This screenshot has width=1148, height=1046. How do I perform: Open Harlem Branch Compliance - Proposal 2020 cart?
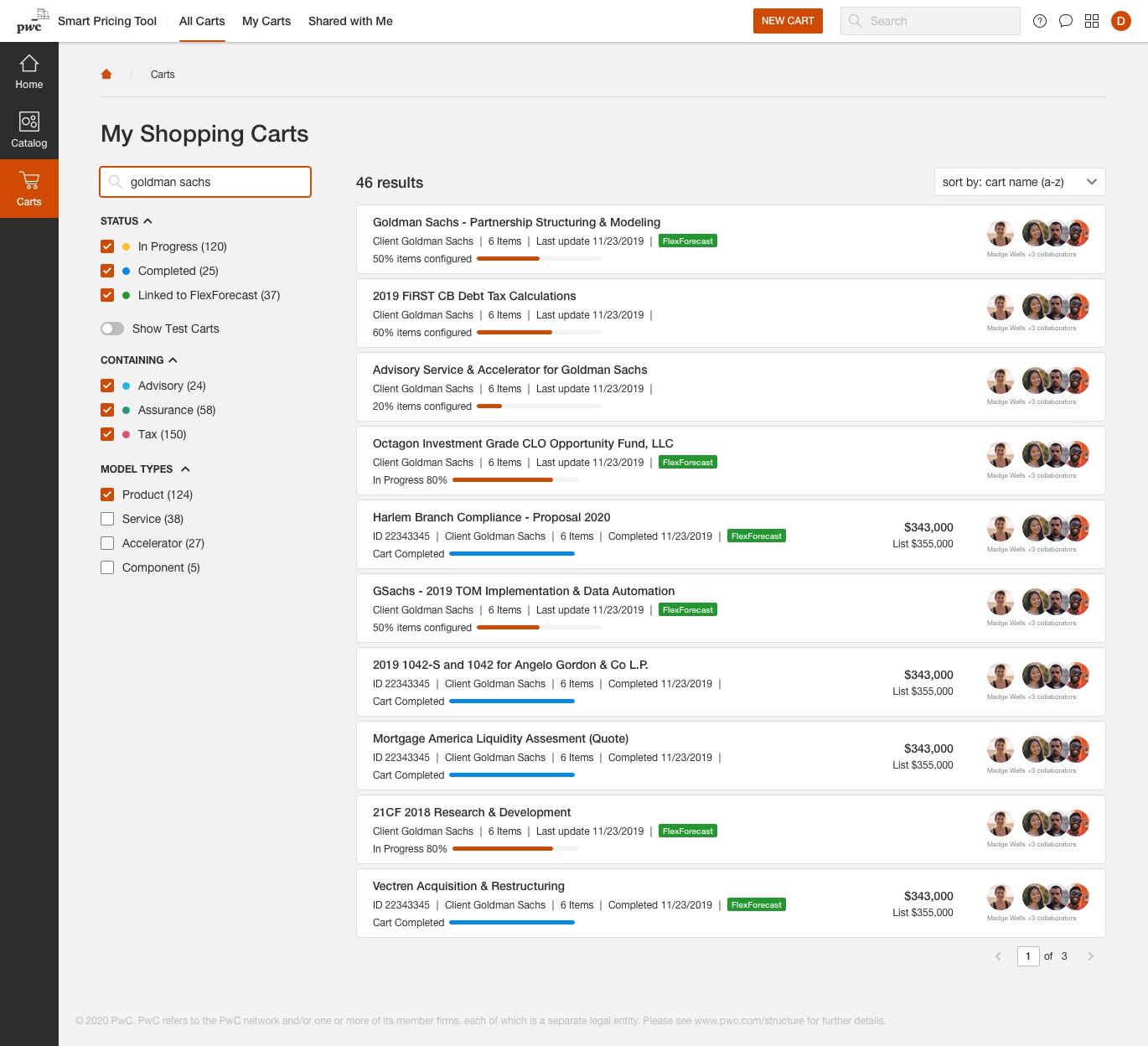point(491,517)
